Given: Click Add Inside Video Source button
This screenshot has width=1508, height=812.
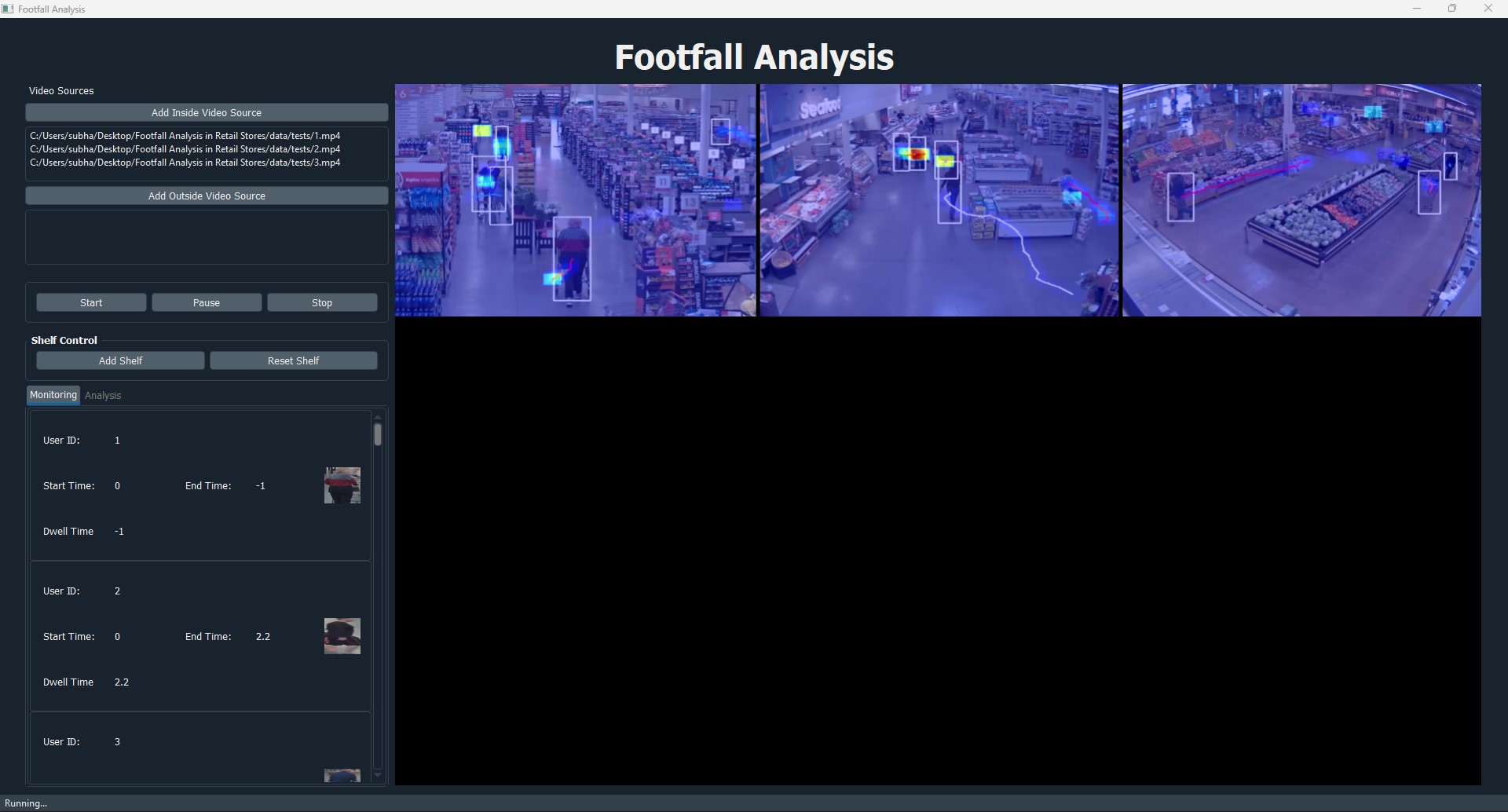Looking at the screenshot, I should pos(207,112).
